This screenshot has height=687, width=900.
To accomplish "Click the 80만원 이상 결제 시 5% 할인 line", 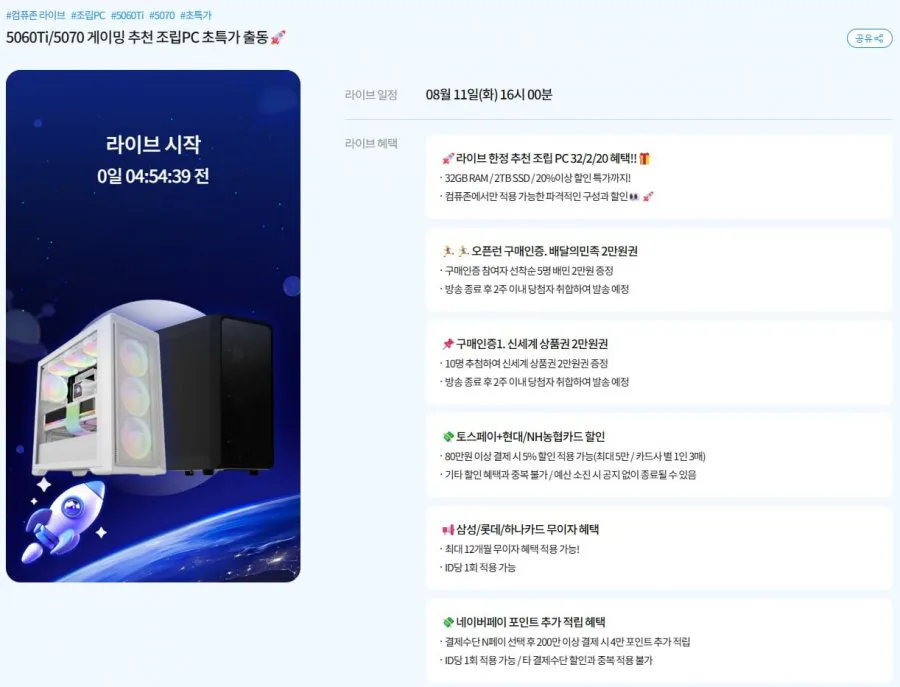I will point(575,457).
